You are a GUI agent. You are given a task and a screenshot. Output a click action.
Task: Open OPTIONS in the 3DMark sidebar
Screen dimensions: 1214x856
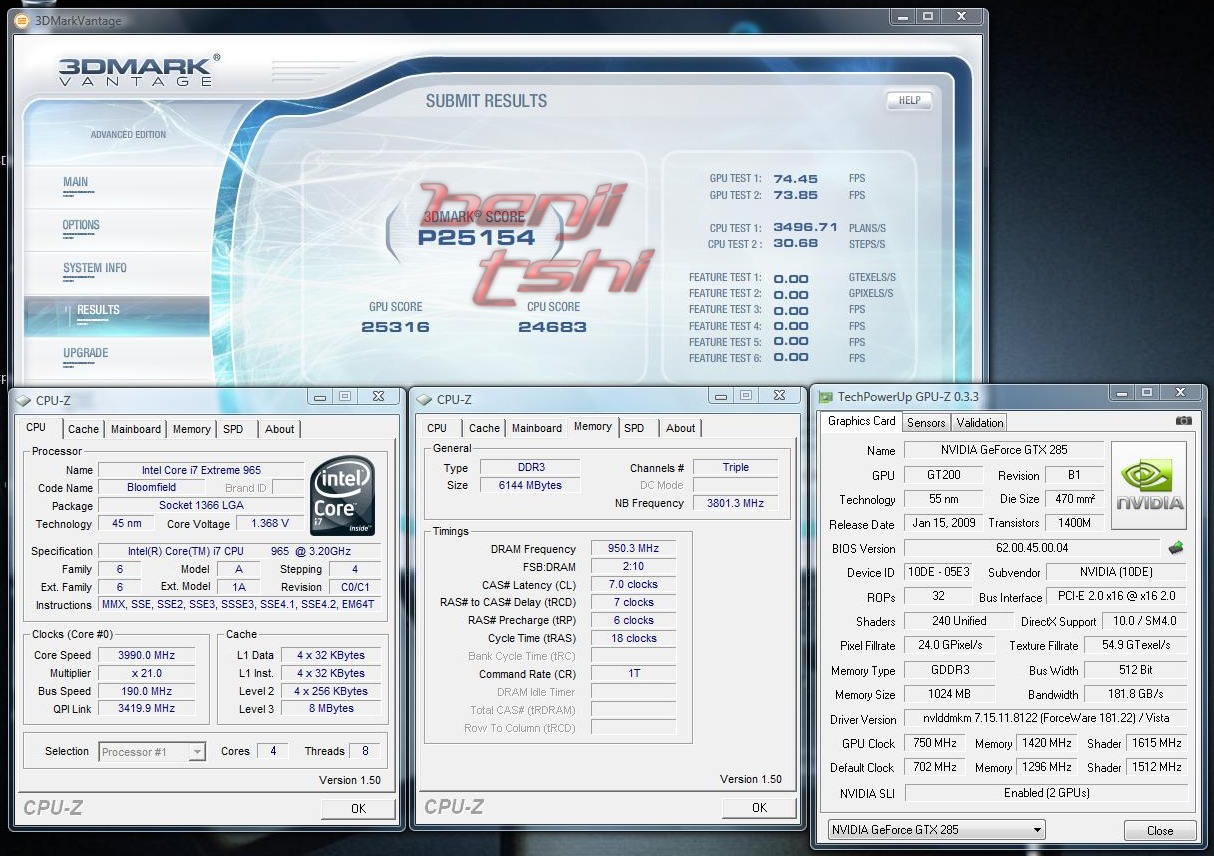pos(81,225)
